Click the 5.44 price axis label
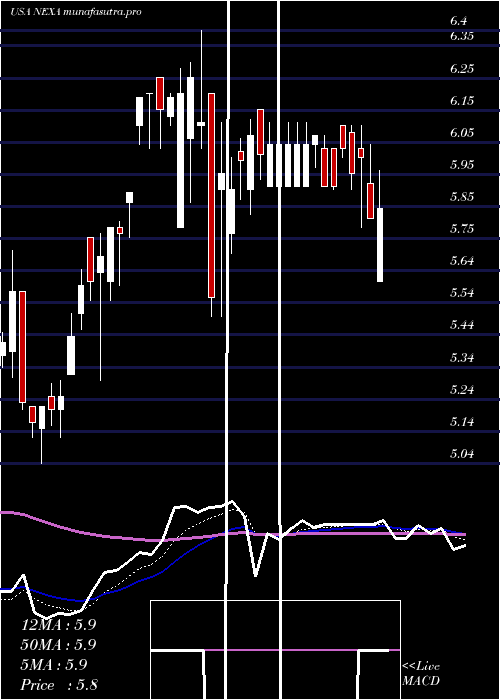Screen dimensions: 500x700 click(462, 325)
